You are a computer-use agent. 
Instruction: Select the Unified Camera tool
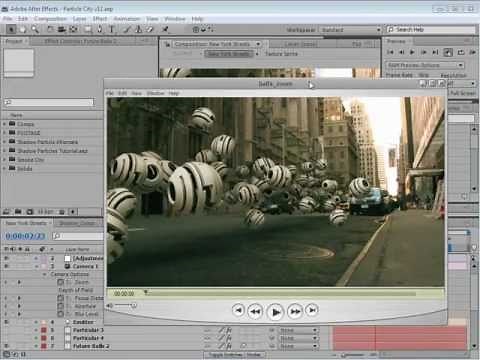[x=62, y=29]
